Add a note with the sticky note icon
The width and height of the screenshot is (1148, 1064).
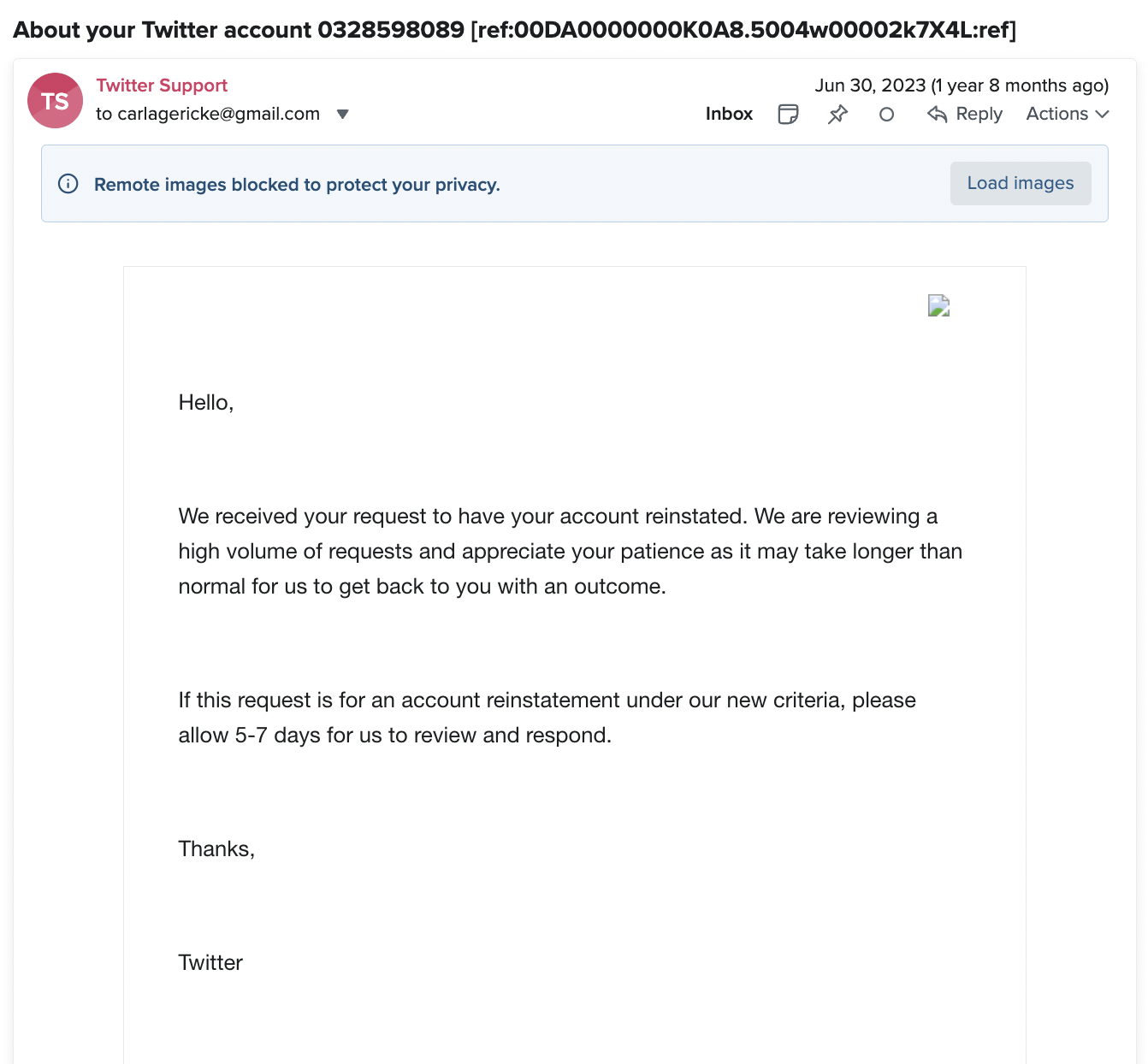[788, 114]
